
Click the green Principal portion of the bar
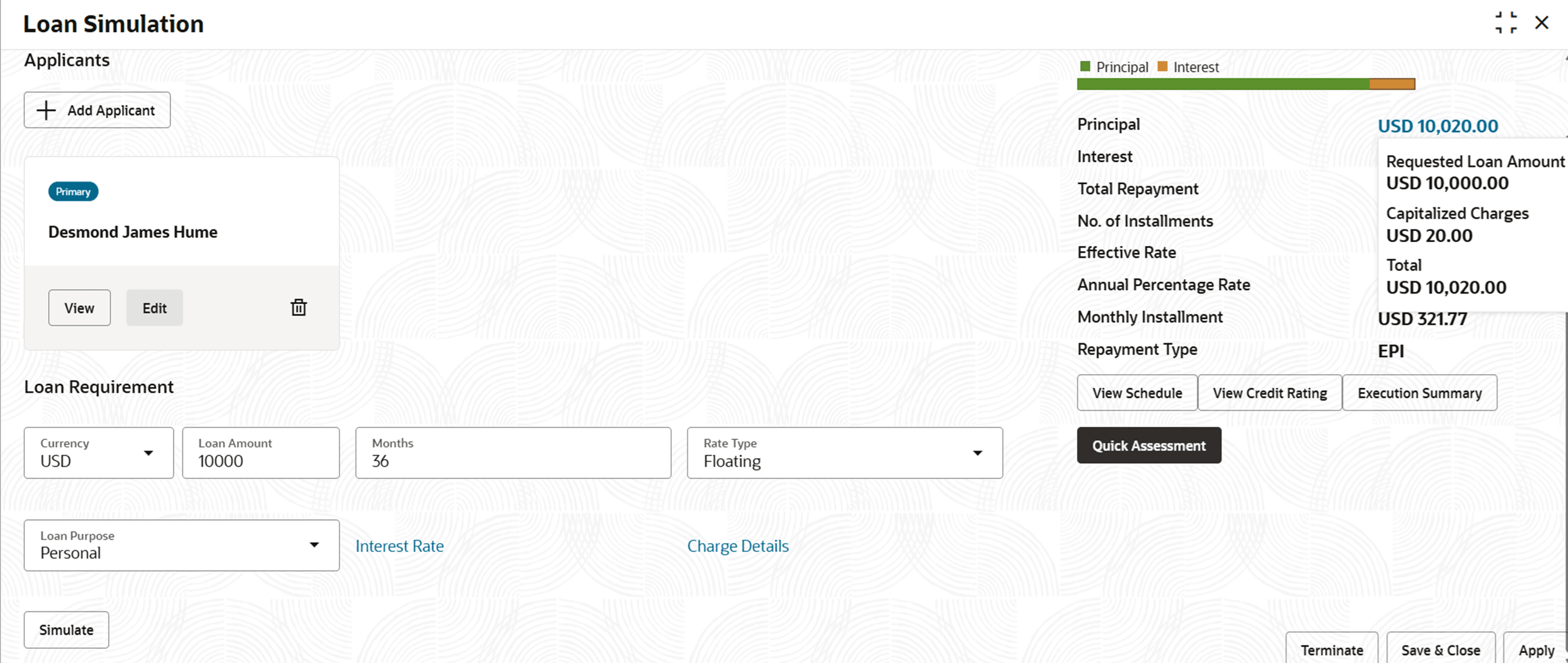pos(1222,84)
